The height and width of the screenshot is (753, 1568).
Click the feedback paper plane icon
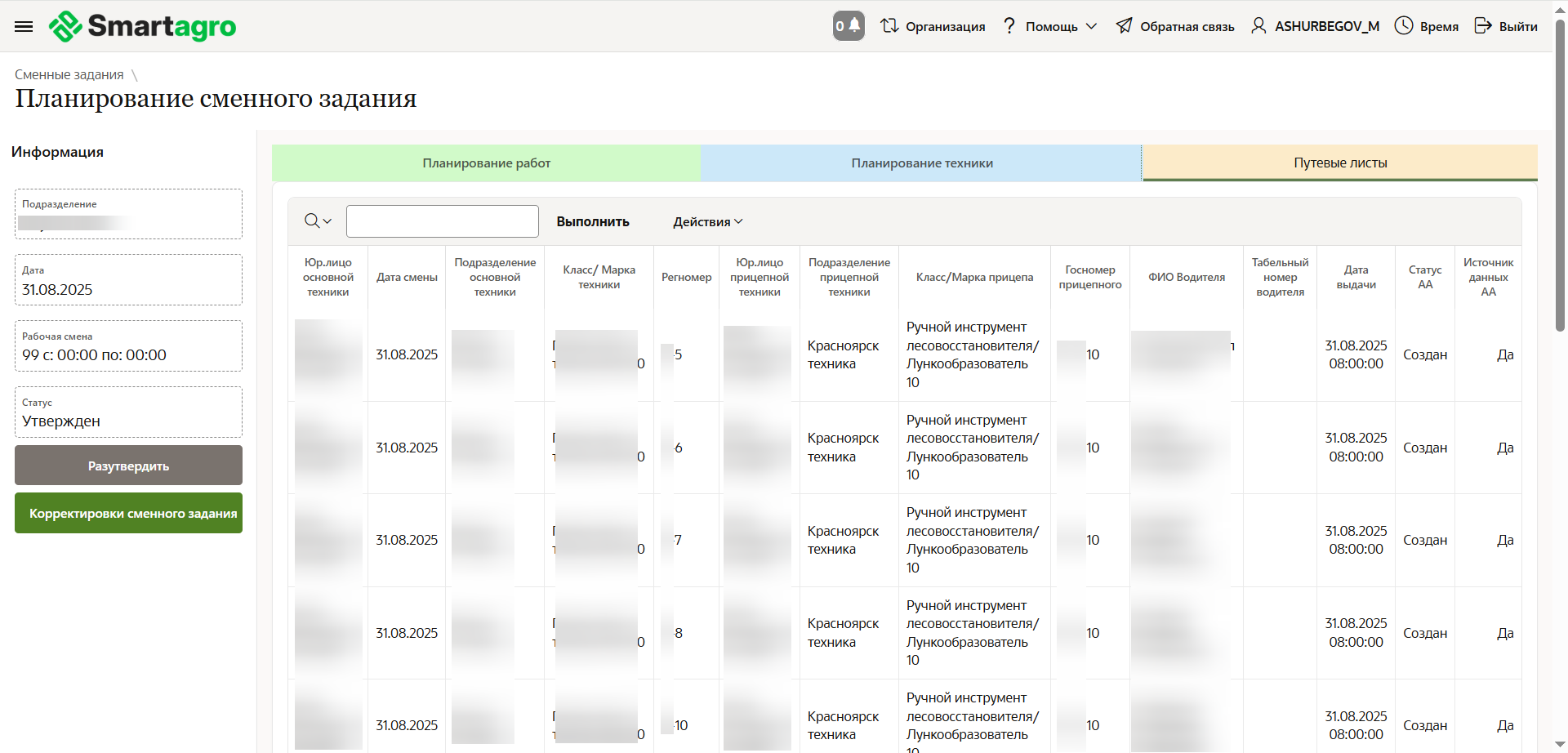click(x=1125, y=26)
